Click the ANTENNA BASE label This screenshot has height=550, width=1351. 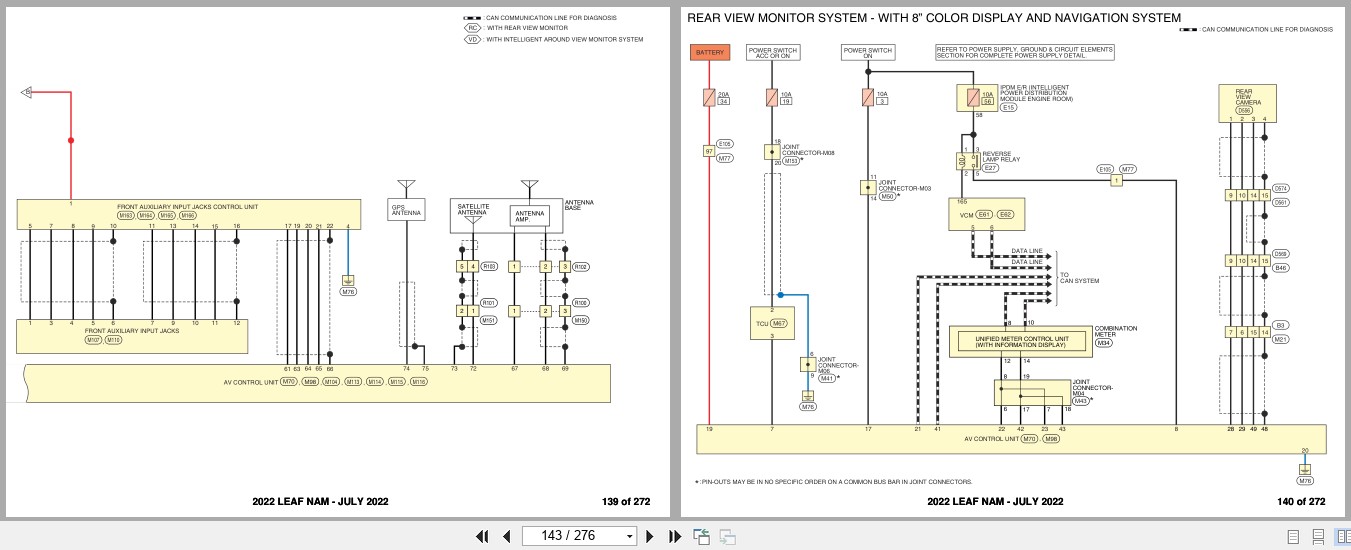[579, 205]
